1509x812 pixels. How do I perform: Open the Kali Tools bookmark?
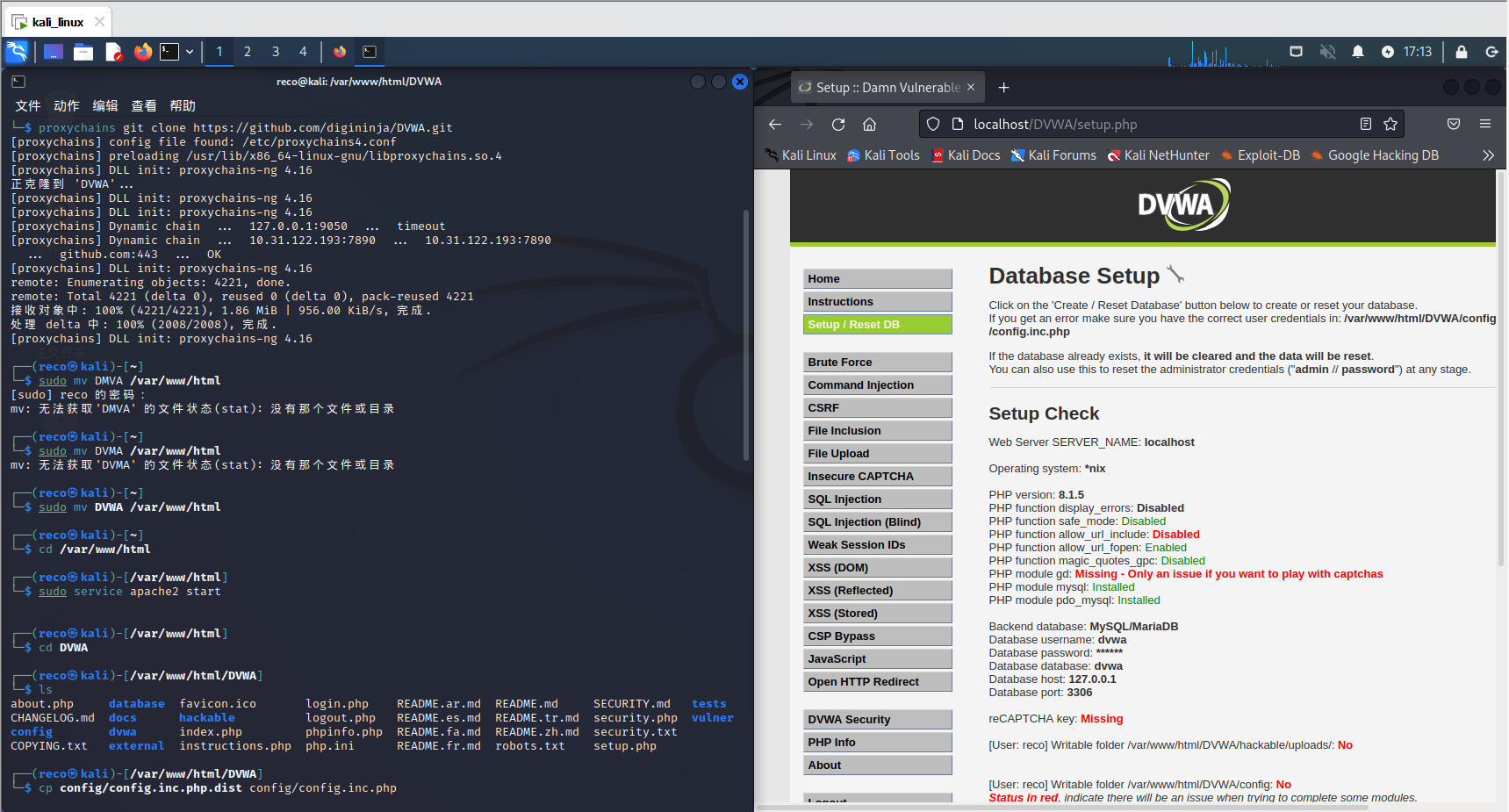pos(883,155)
